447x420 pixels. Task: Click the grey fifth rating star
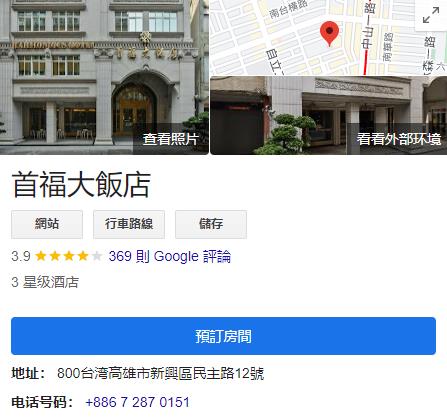[97, 256]
